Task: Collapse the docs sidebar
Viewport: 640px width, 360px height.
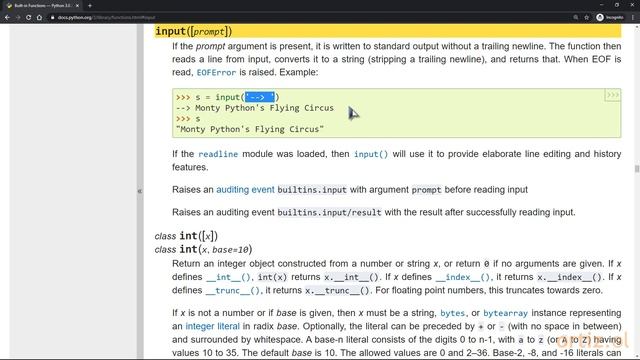Action: pos(140,191)
